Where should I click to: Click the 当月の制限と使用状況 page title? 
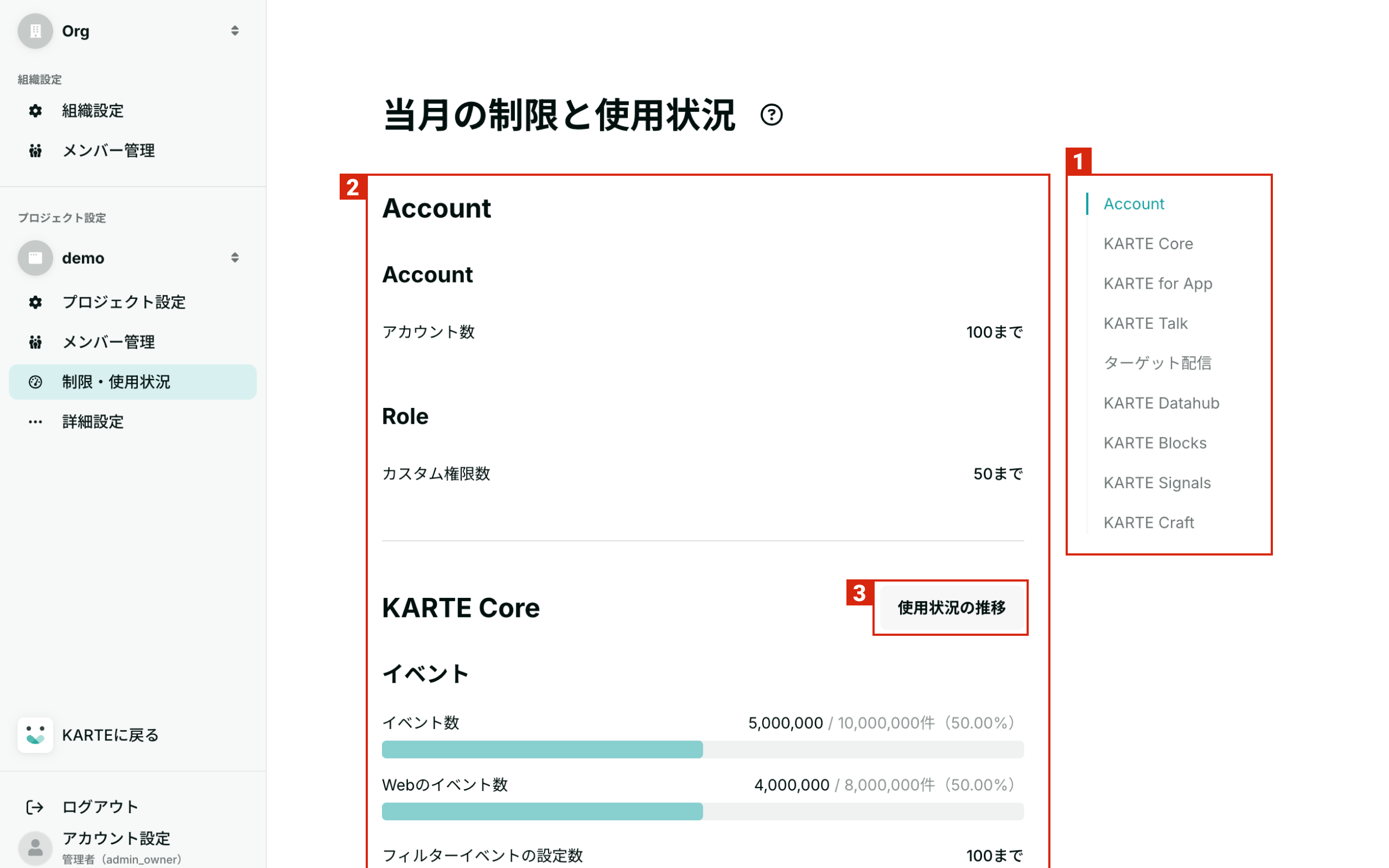559,115
